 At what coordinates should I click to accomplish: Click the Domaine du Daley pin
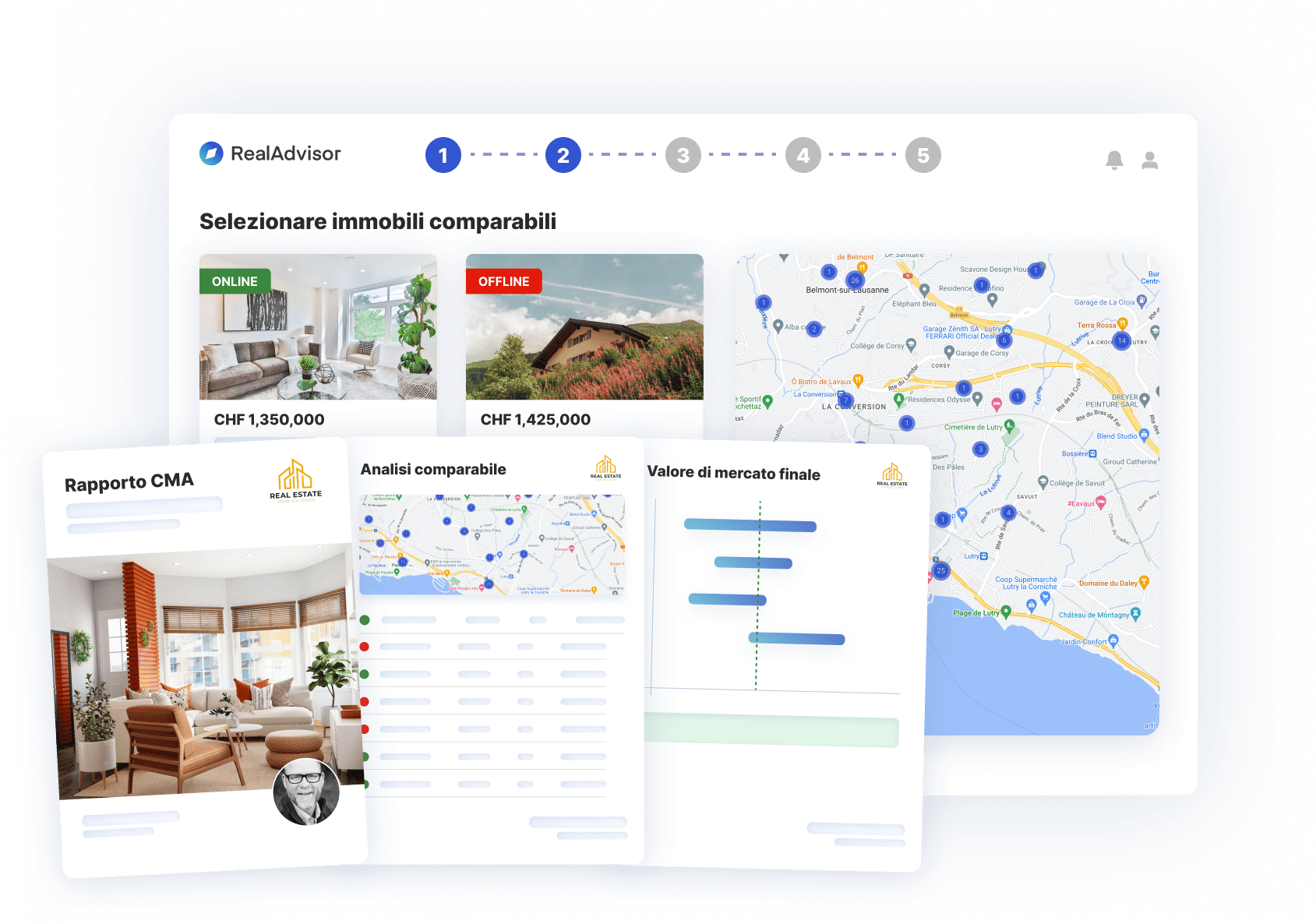pos(1144,581)
